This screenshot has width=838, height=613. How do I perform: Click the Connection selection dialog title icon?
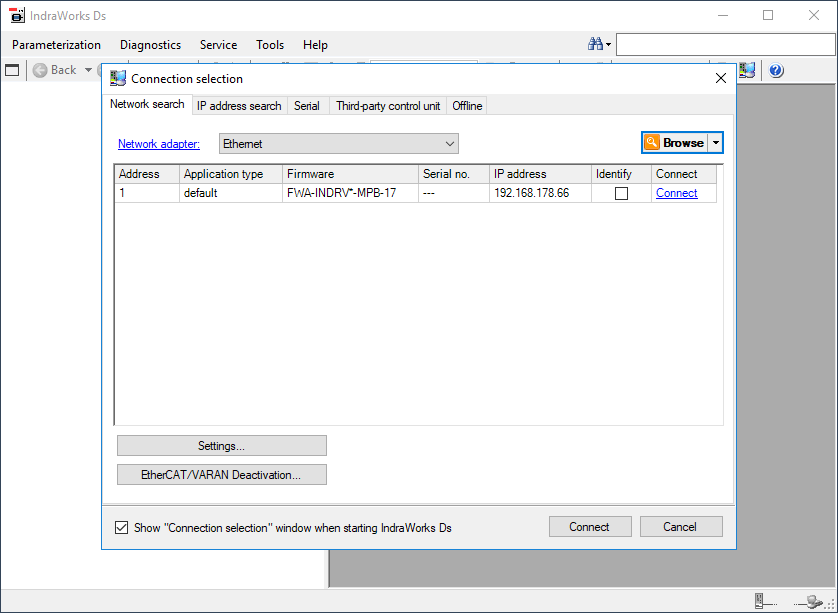point(118,79)
